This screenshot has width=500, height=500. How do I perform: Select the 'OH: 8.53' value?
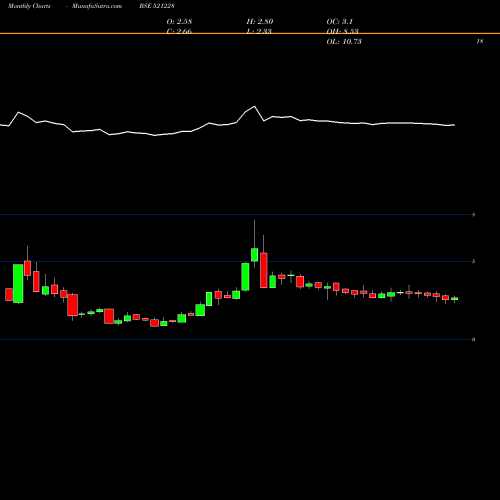point(342,31)
